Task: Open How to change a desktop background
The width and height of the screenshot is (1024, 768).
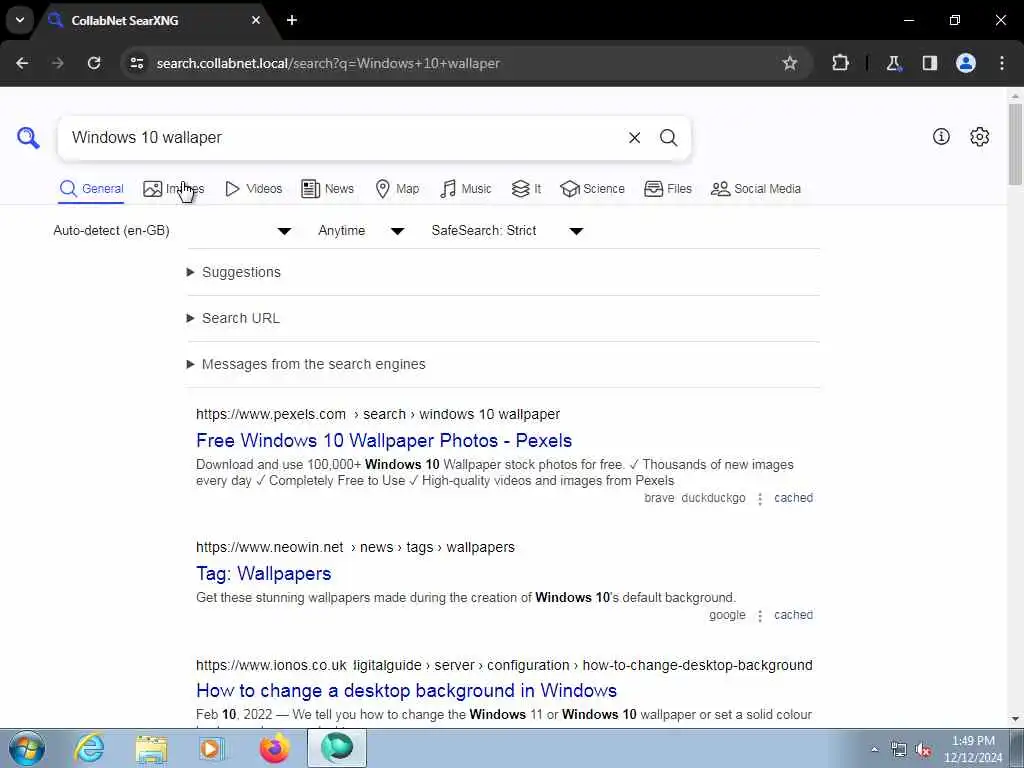Action: [406, 691]
